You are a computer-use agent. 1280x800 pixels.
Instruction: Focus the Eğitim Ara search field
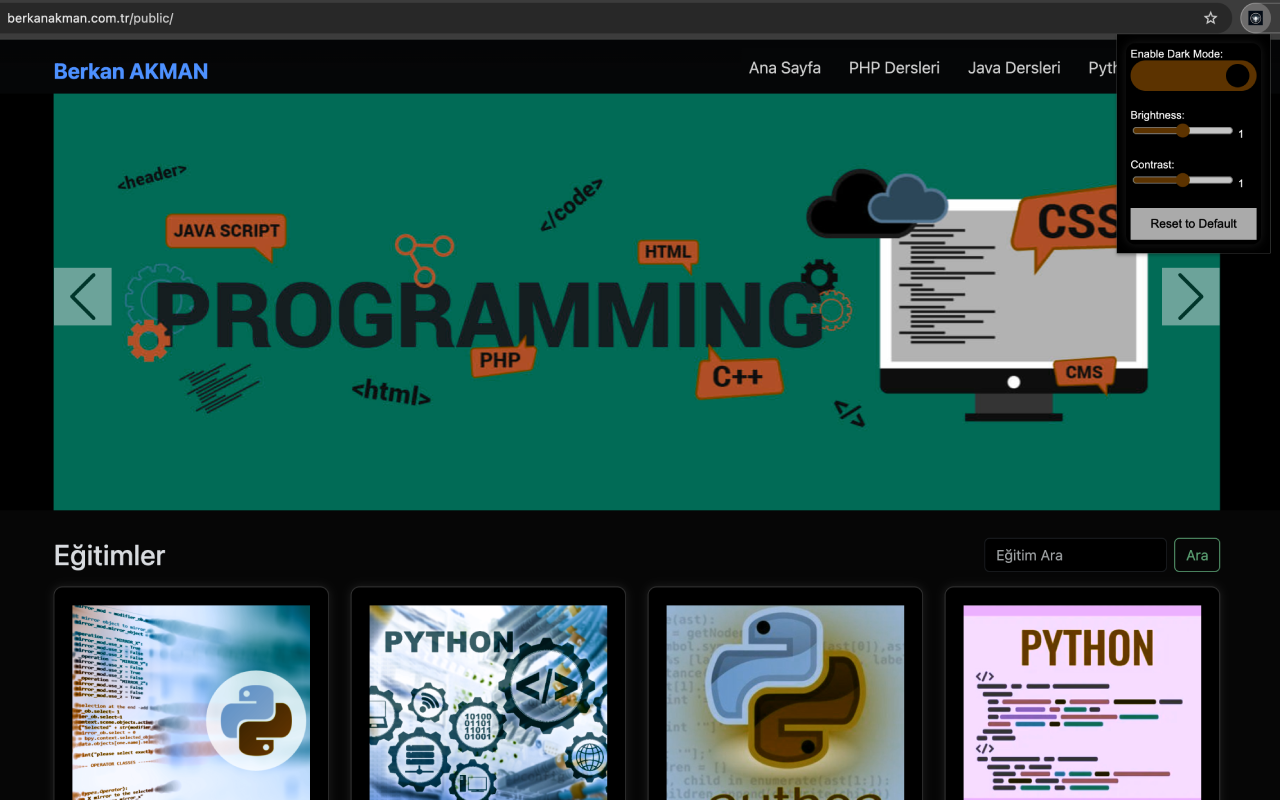click(x=1075, y=555)
